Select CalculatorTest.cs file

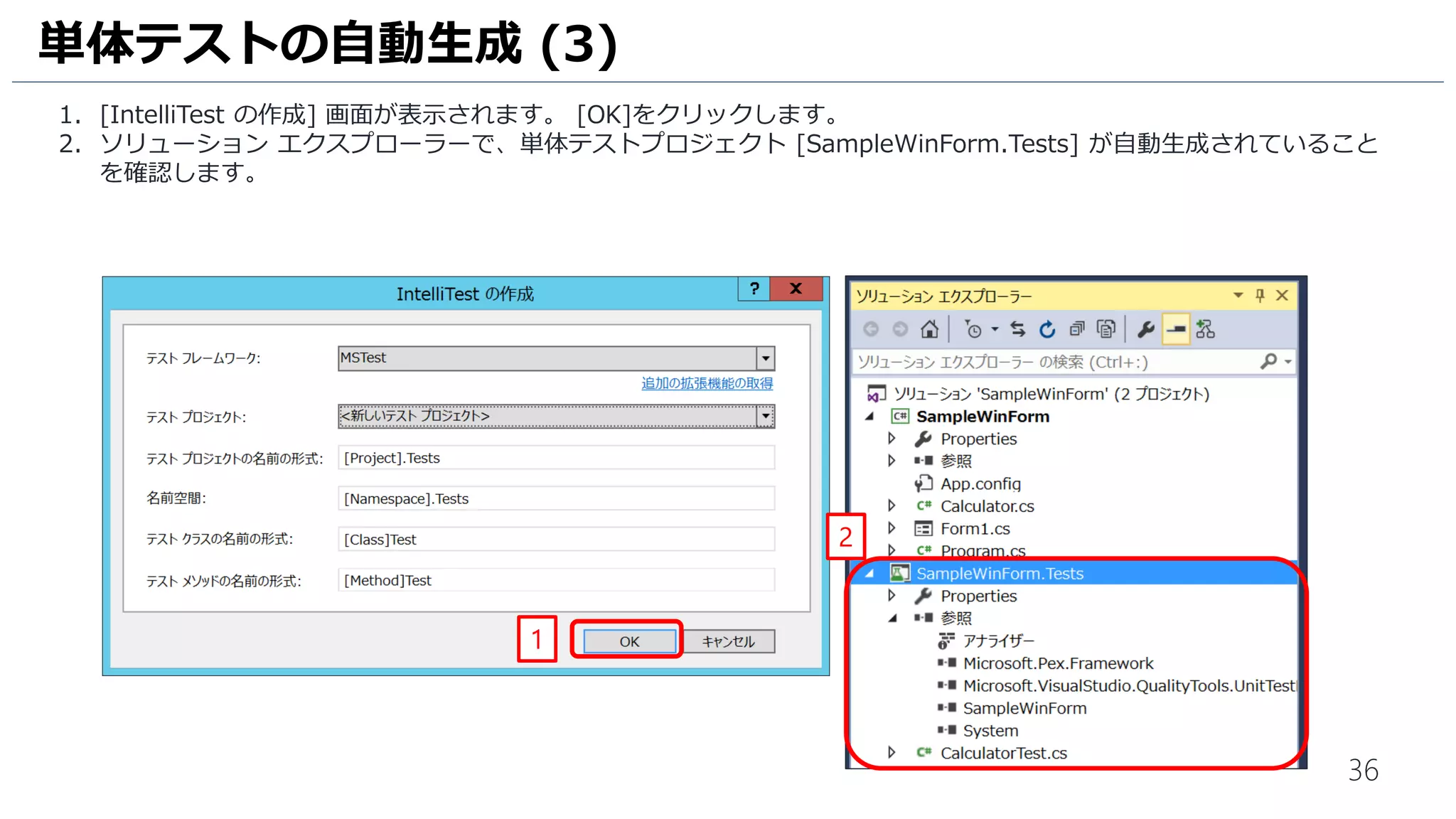1003,754
